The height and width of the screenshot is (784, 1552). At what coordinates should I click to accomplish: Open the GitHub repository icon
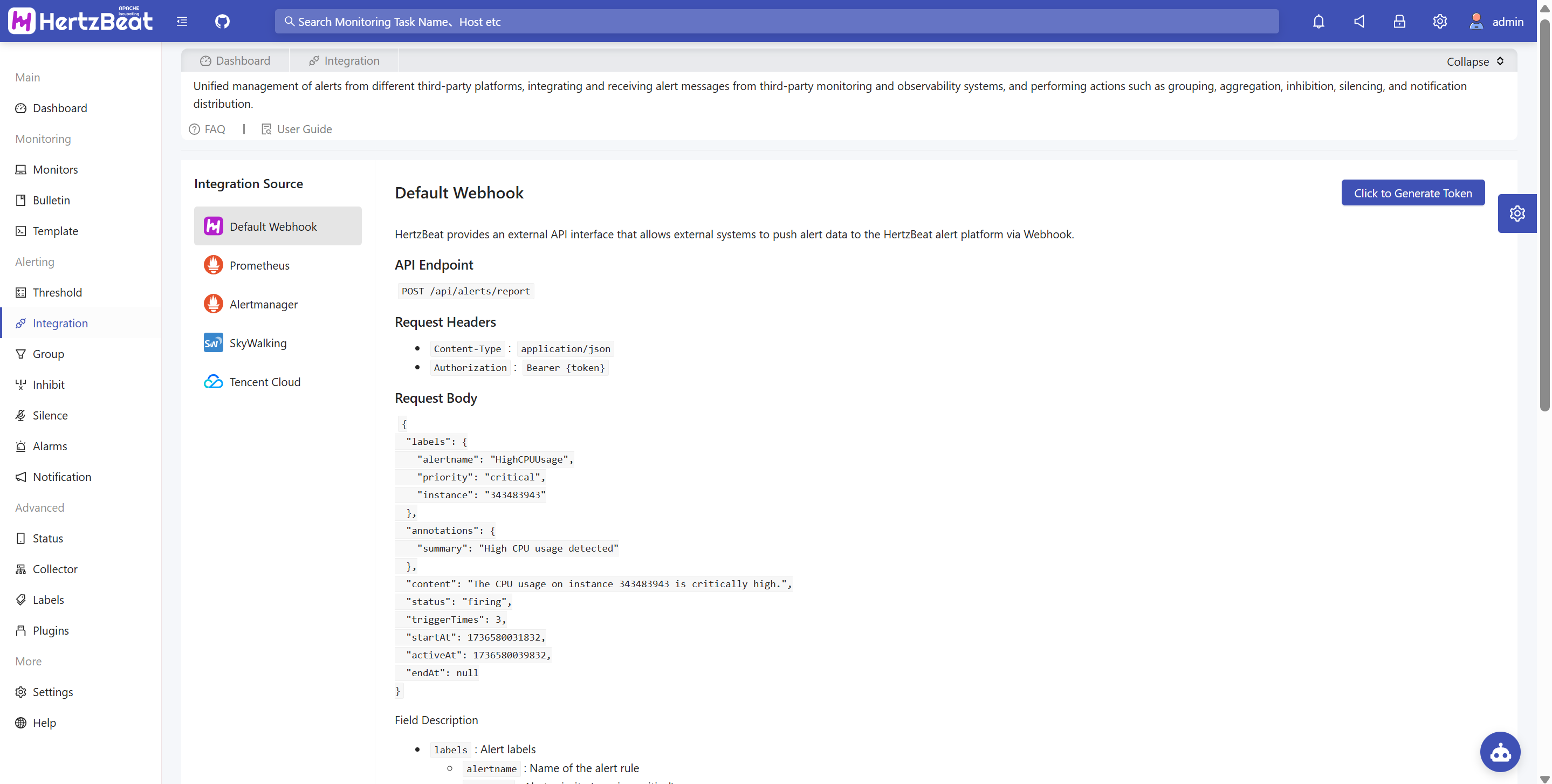click(x=222, y=22)
